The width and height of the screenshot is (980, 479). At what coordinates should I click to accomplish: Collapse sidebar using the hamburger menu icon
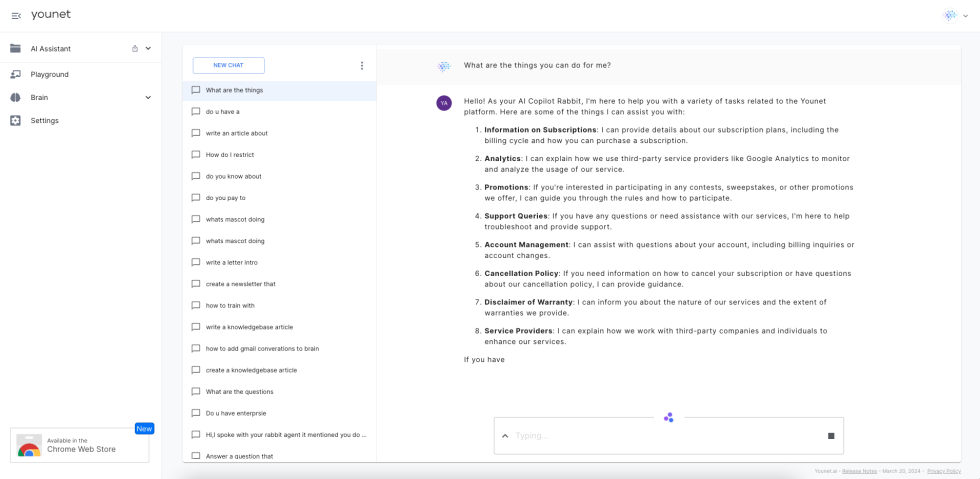pos(16,15)
